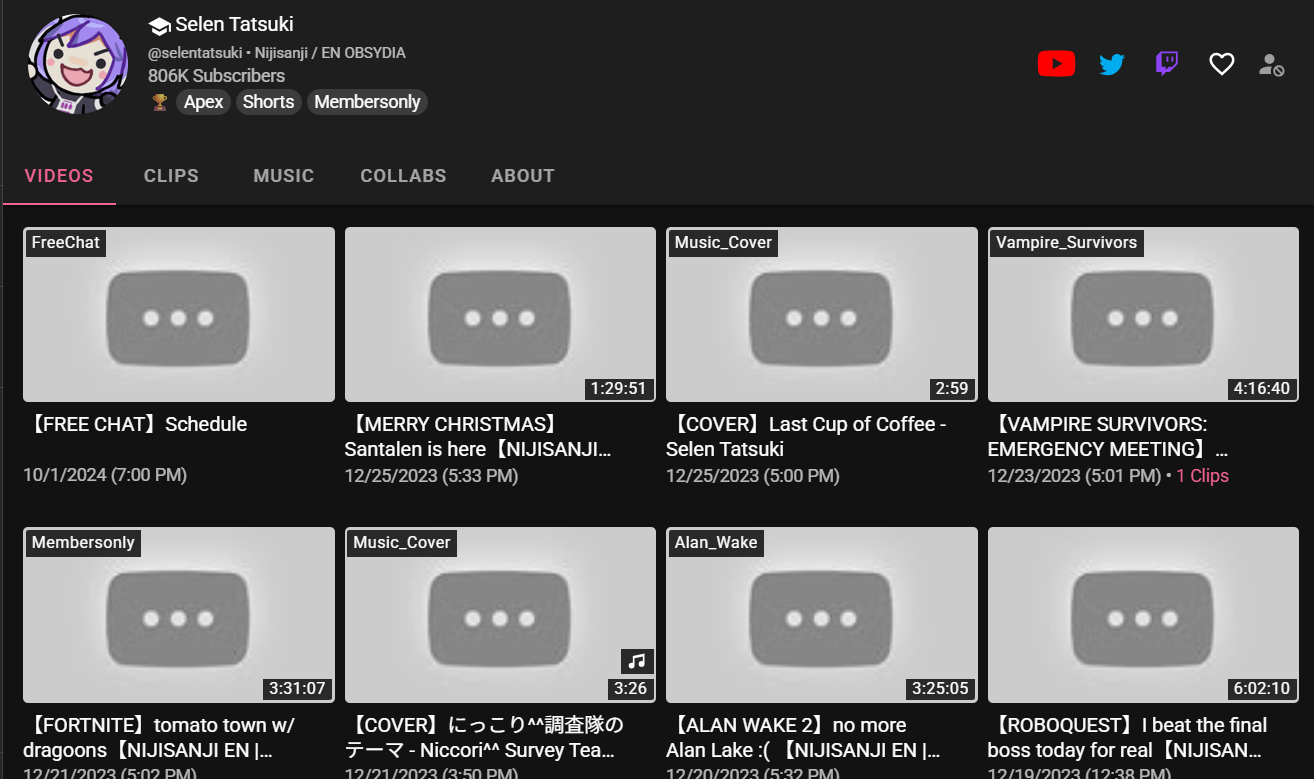The height and width of the screenshot is (779, 1314).
Task: Click the 10/1/2024 (7:00 PM) date
Action: [105, 476]
